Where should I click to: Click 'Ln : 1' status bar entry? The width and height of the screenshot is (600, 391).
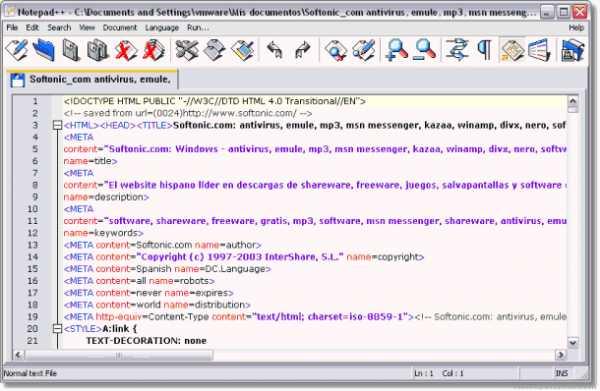pos(424,373)
